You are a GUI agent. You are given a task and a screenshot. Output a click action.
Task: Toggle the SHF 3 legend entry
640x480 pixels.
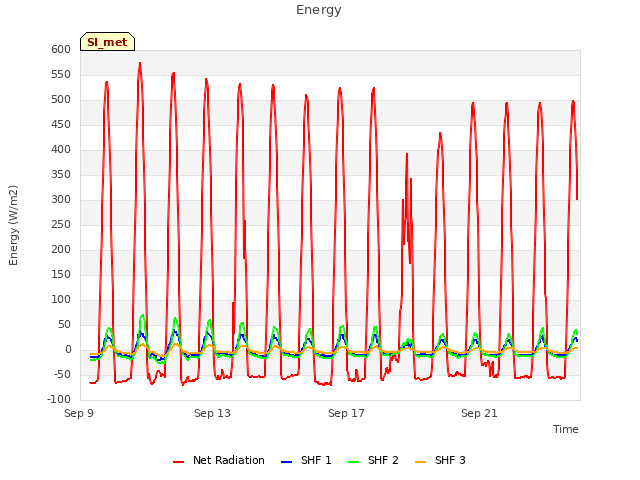440,460
